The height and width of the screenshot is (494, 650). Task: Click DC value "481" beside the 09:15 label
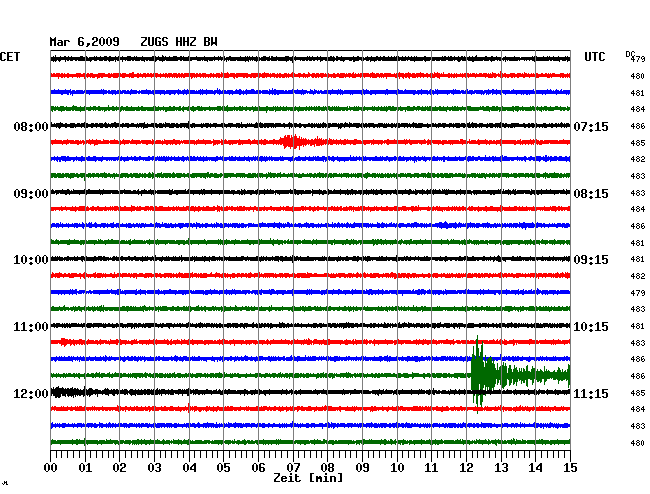click(x=638, y=259)
